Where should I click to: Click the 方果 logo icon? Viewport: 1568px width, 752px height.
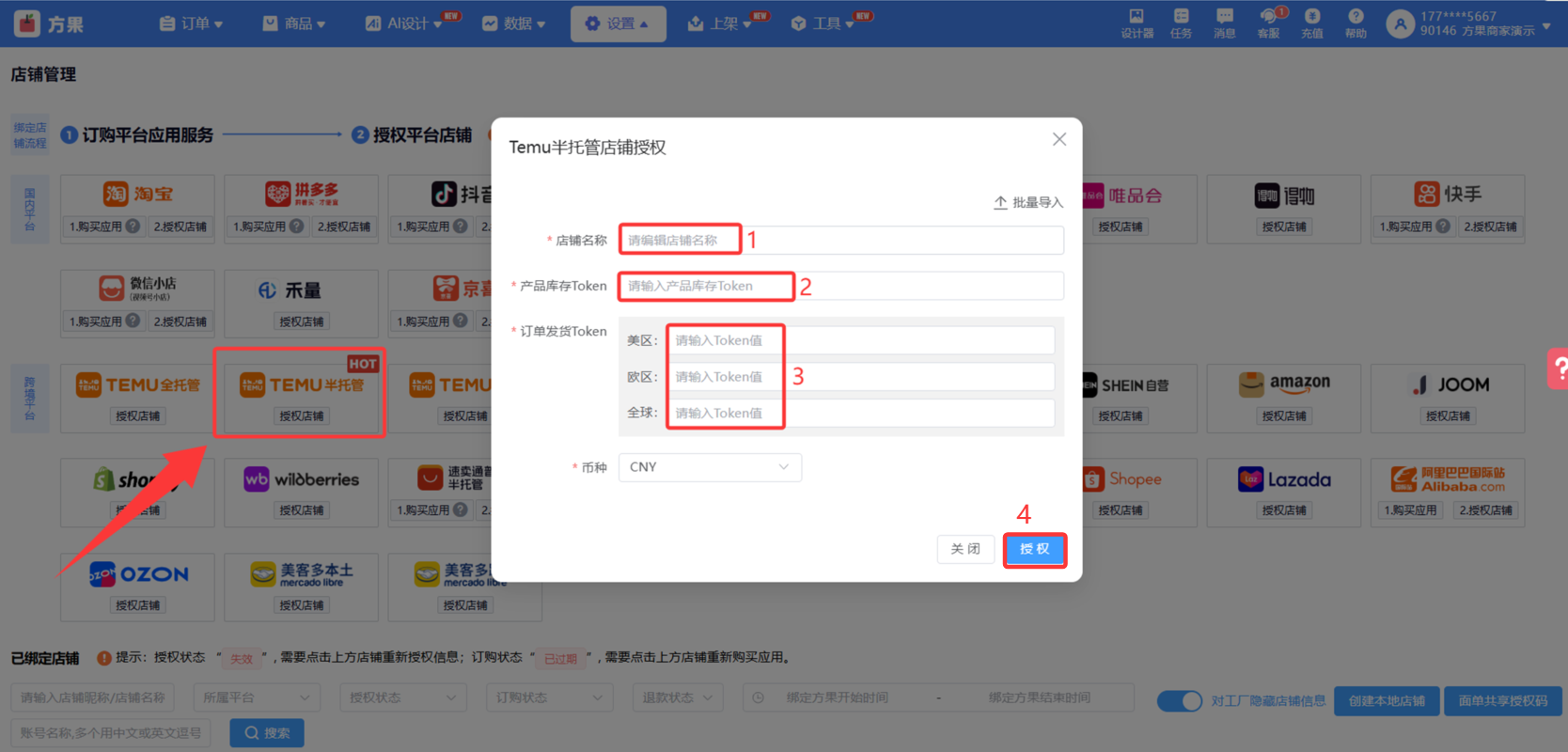point(27,23)
